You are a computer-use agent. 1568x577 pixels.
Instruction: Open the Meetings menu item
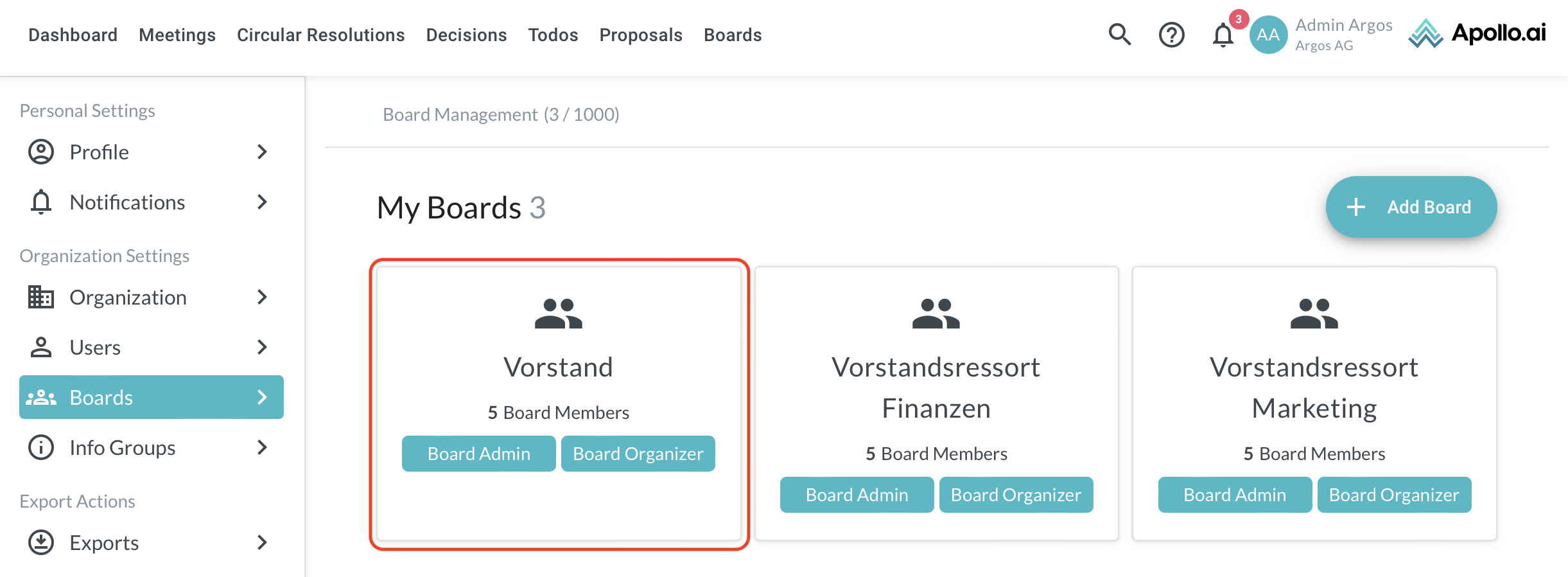(177, 35)
